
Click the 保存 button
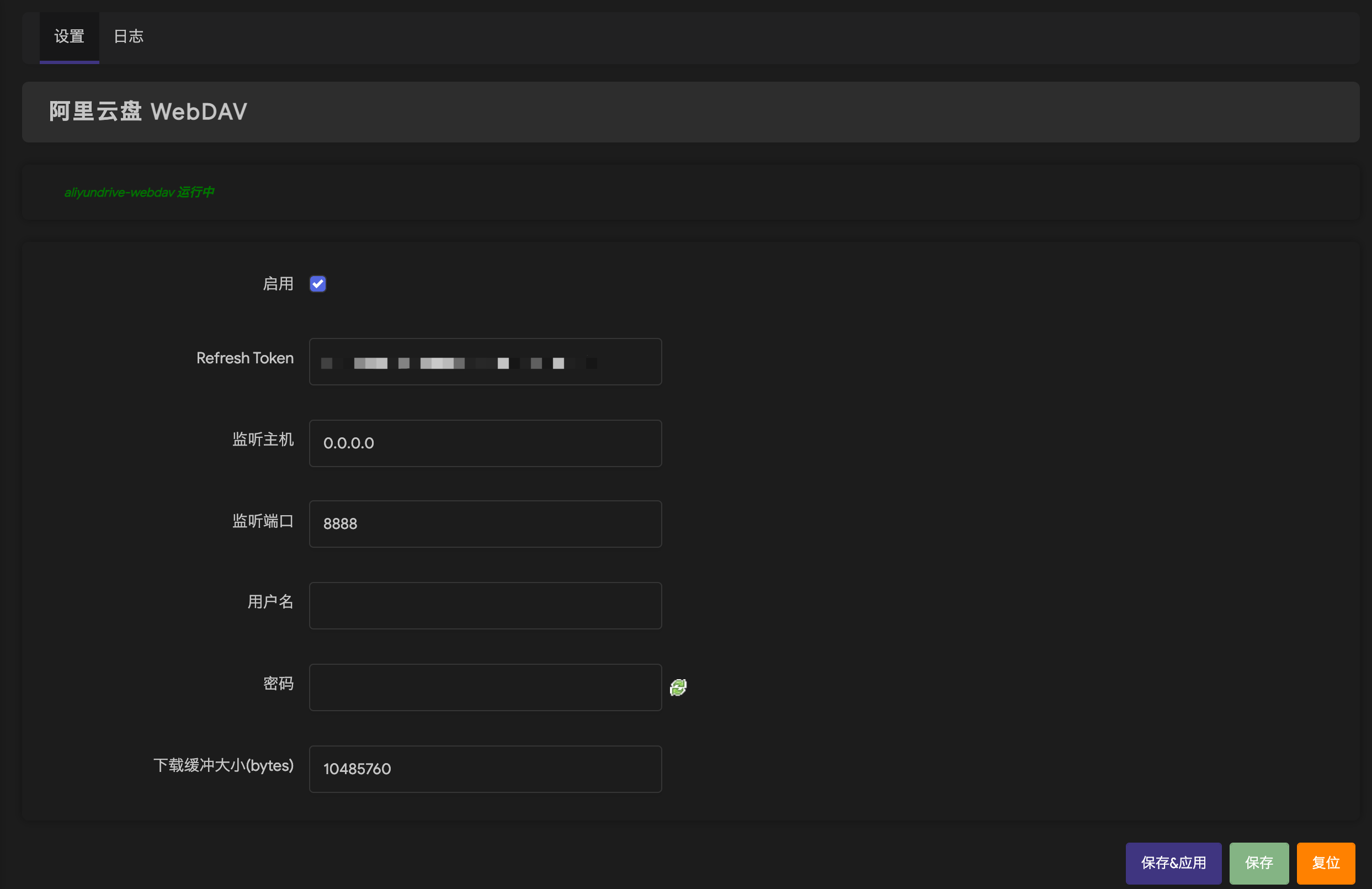click(1258, 863)
